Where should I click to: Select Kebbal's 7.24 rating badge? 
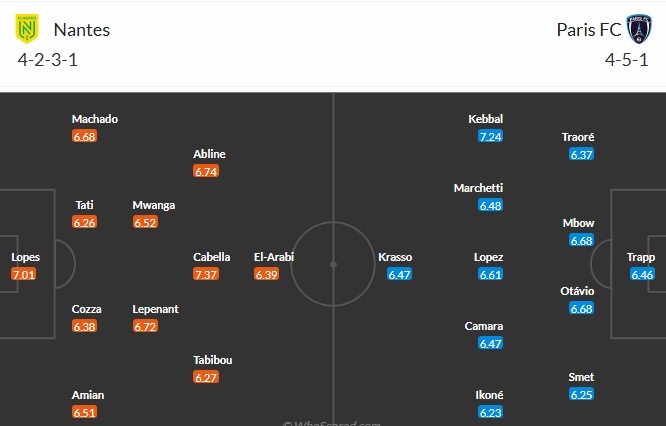(490, 136)
